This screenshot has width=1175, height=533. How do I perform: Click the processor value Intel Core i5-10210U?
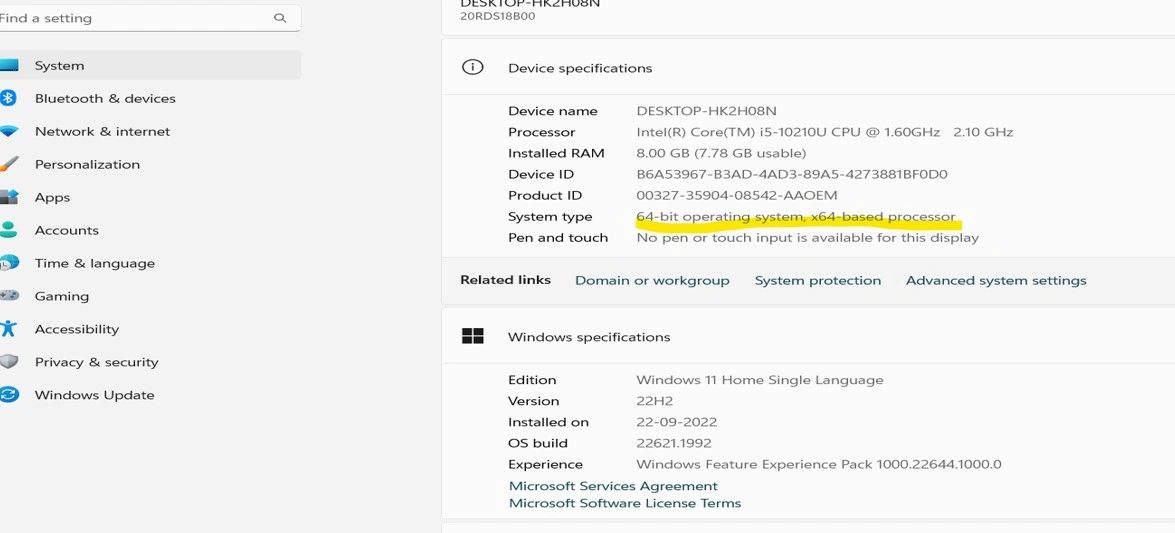click(824, 132)
